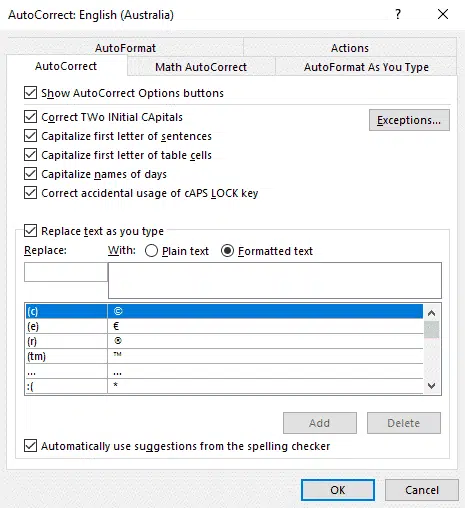Click the help question mark icon
This screenshot has height=508, width=465.
(x=398, y=14)
